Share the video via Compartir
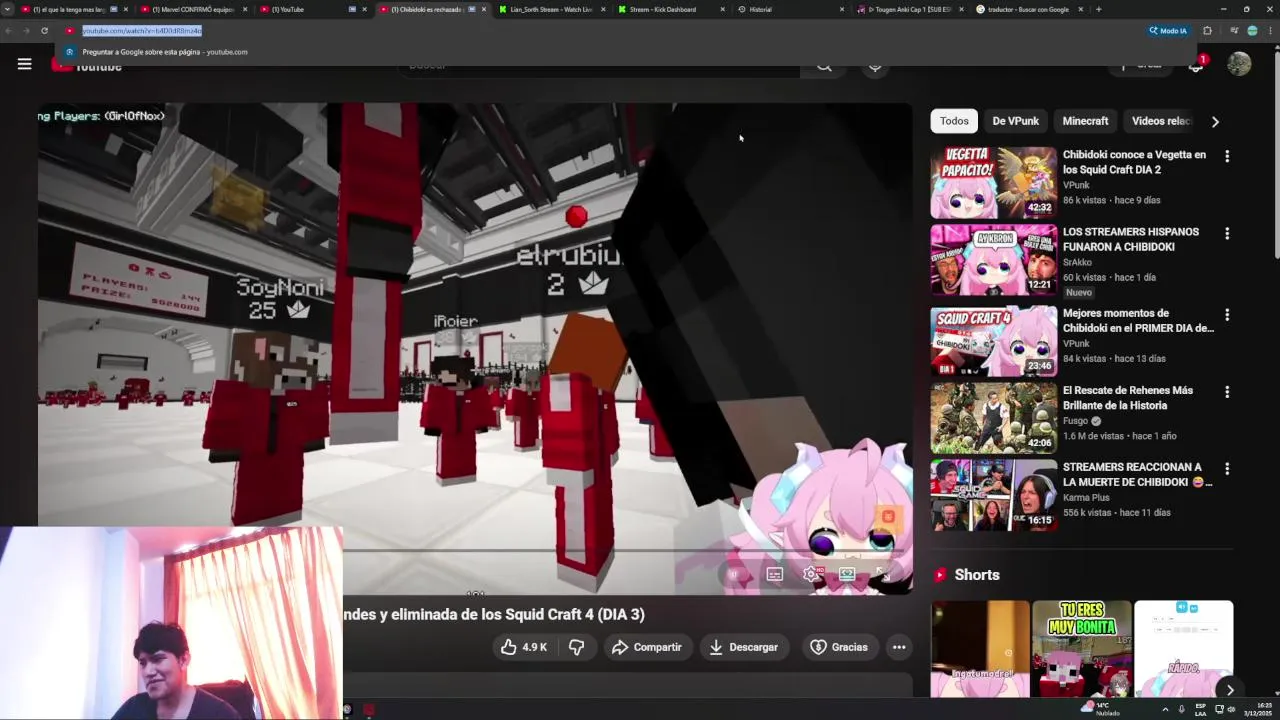 pyautogui.click(x=646, y=647)
